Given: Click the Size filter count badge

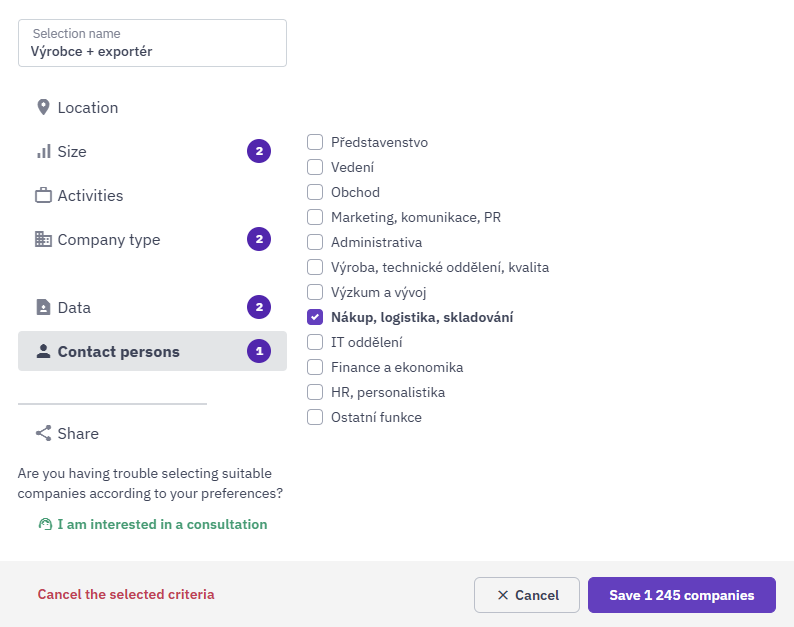Looking at the screenshot, I should [x=259, y=151].
